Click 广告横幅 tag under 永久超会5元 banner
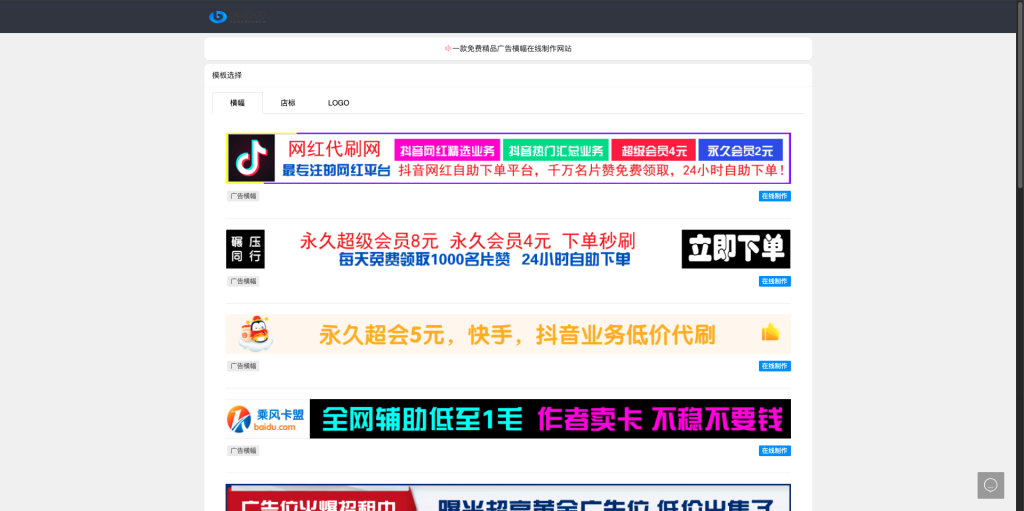This screenshot has width=1024, height=511. pos(243,366)
